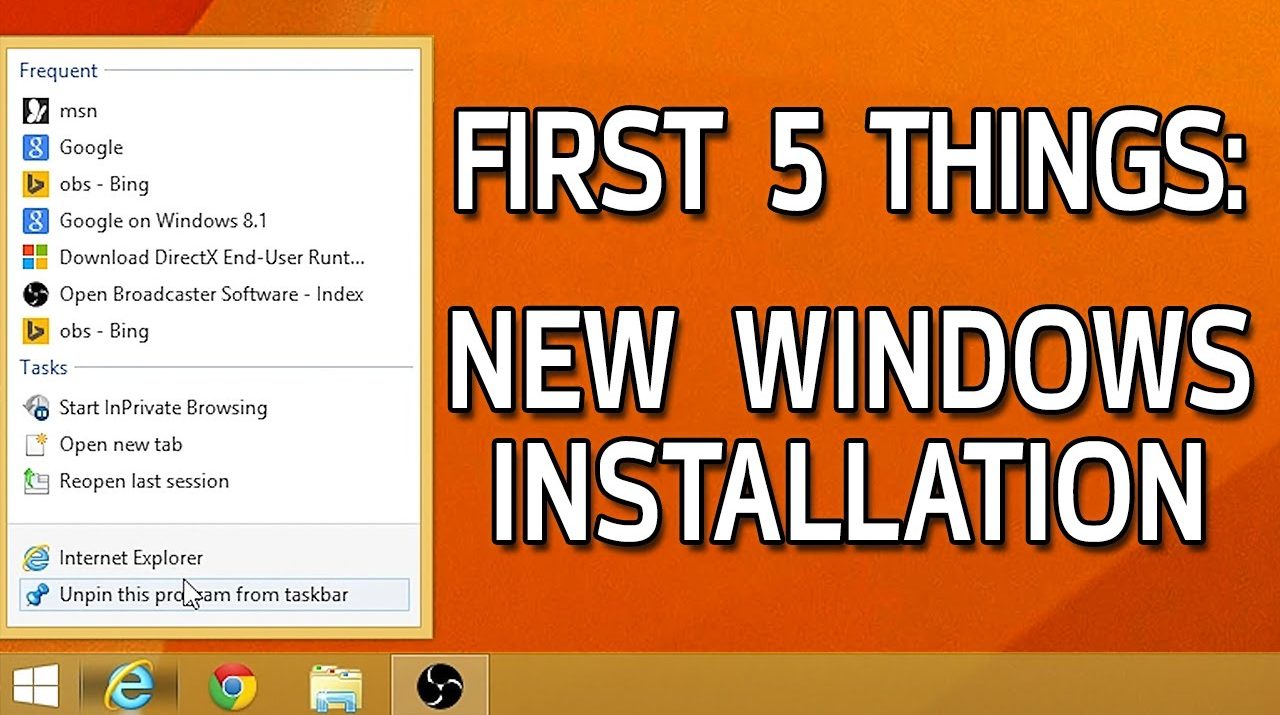Click the 'Open new tab' task
The image size is (1280, 715).
tap(120, 445)
